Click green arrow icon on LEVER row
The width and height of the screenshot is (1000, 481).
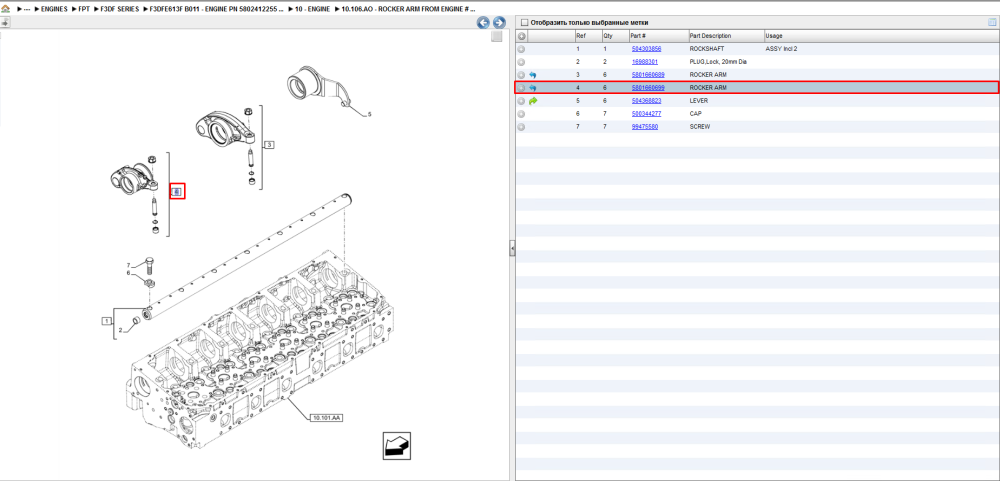coord(533,101)
